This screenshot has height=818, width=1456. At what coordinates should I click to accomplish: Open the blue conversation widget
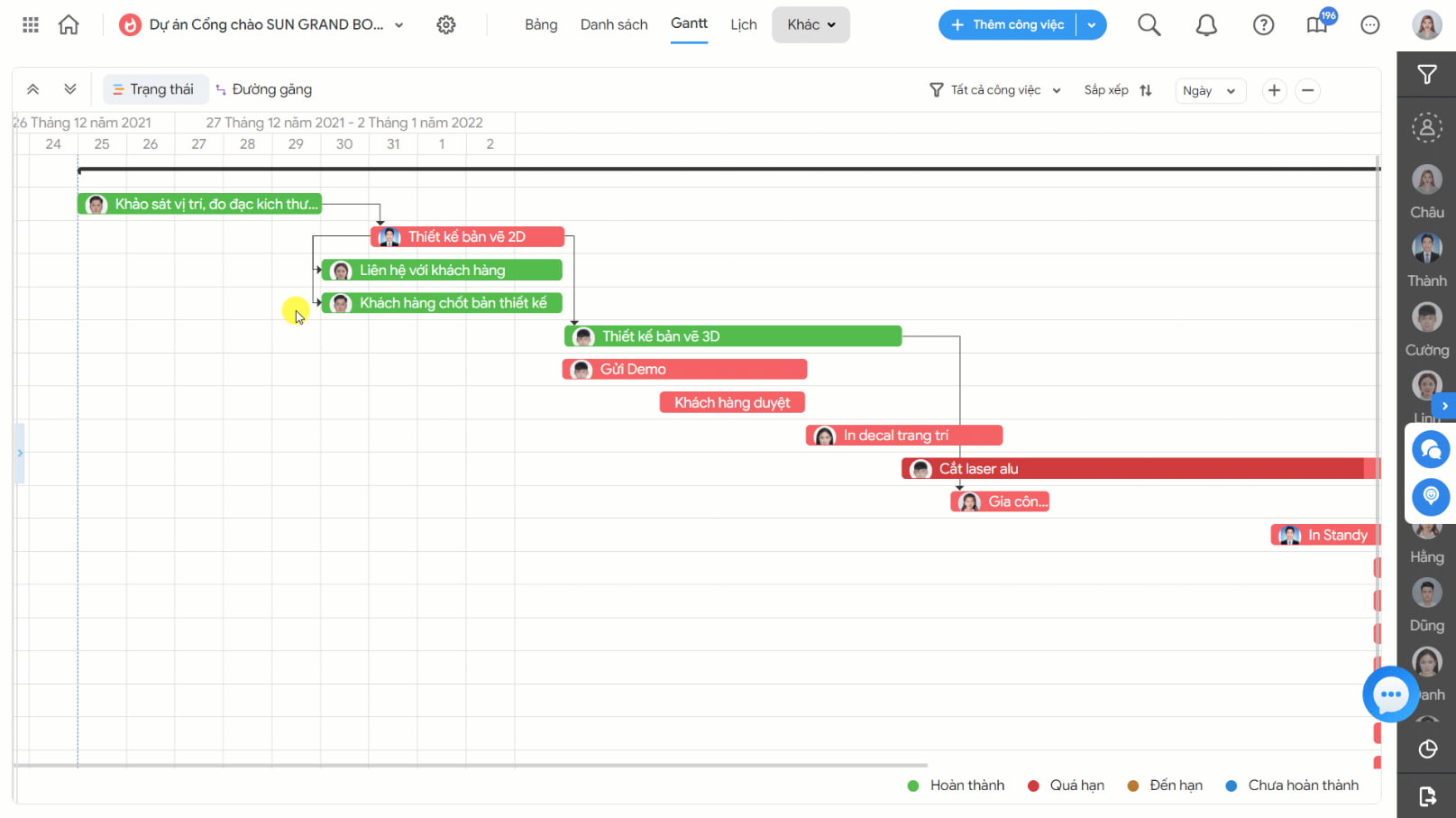click(1431, 449)
